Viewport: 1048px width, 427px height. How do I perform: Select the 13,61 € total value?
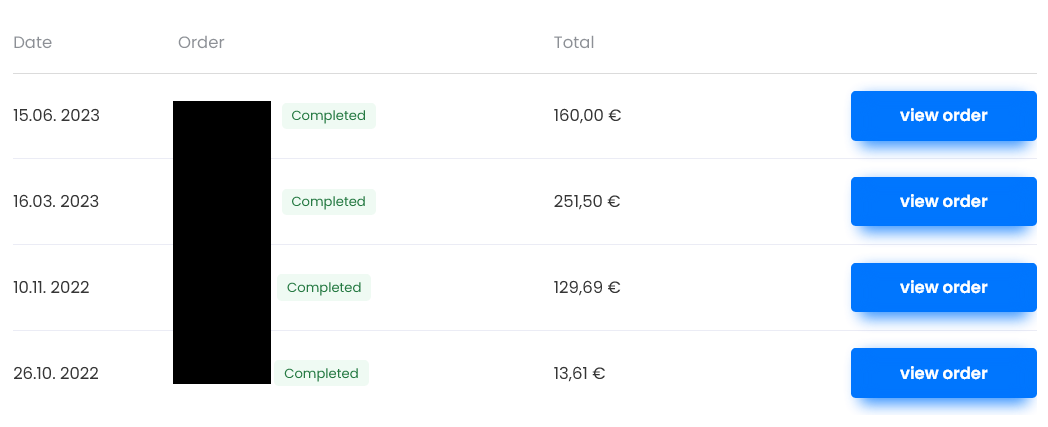coord(579,373)
